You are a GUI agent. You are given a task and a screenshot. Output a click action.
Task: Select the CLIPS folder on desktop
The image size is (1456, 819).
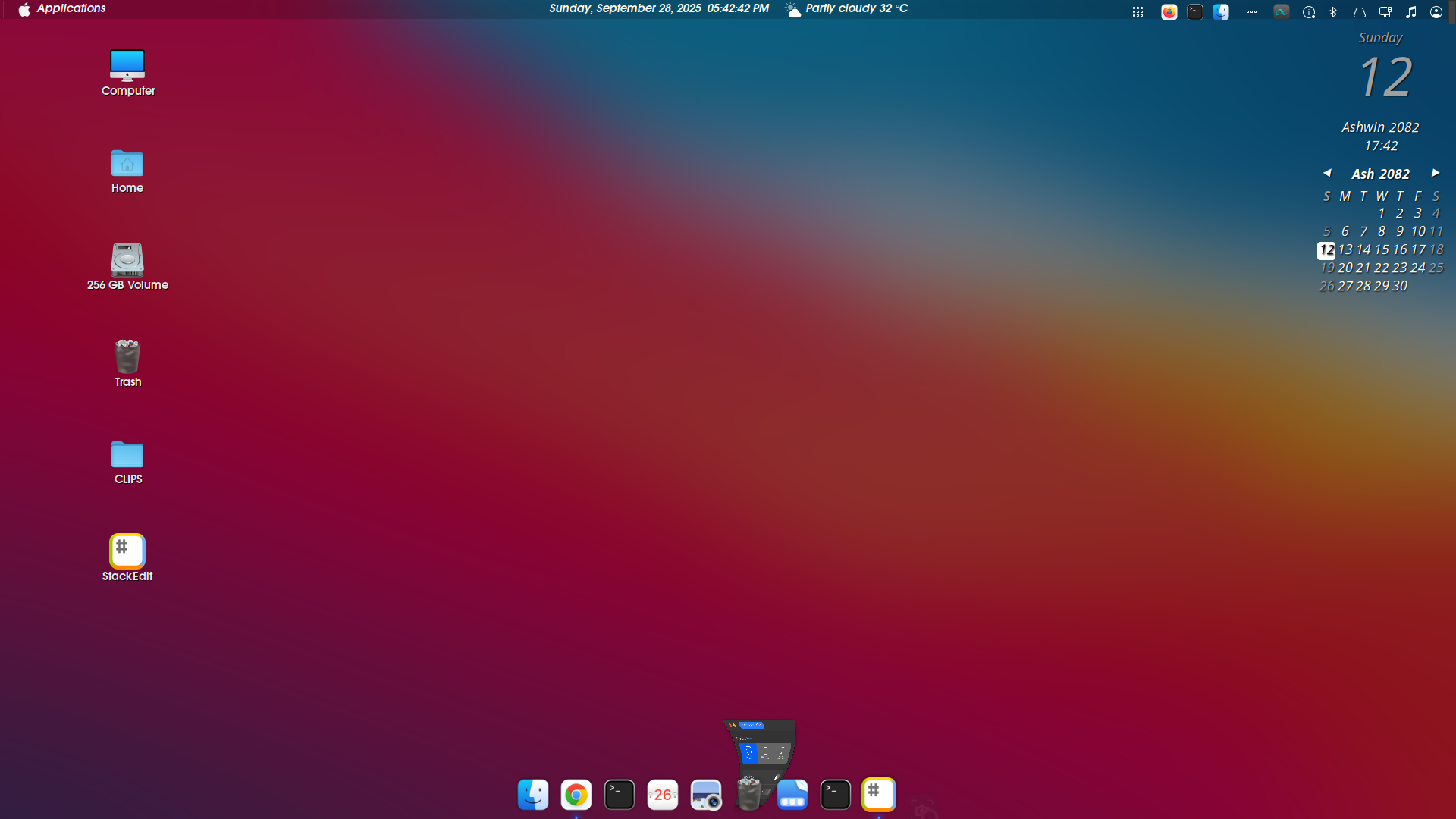coord(127,455)
